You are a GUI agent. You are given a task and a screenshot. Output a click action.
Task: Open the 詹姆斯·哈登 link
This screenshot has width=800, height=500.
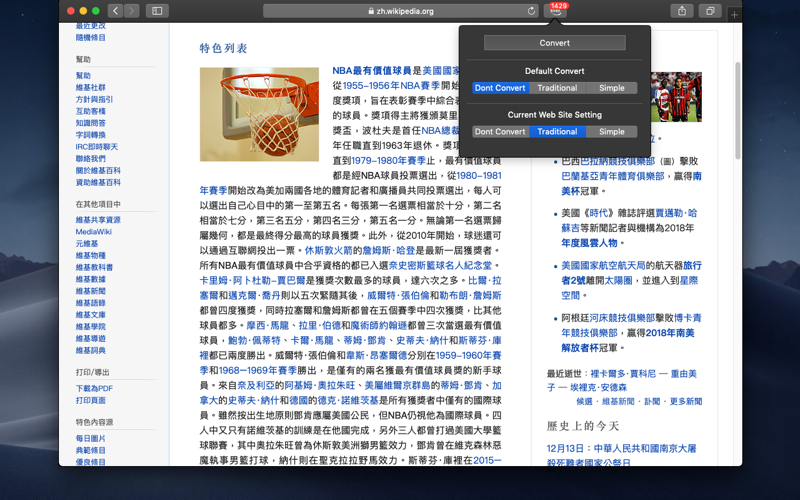pos(388,251)
